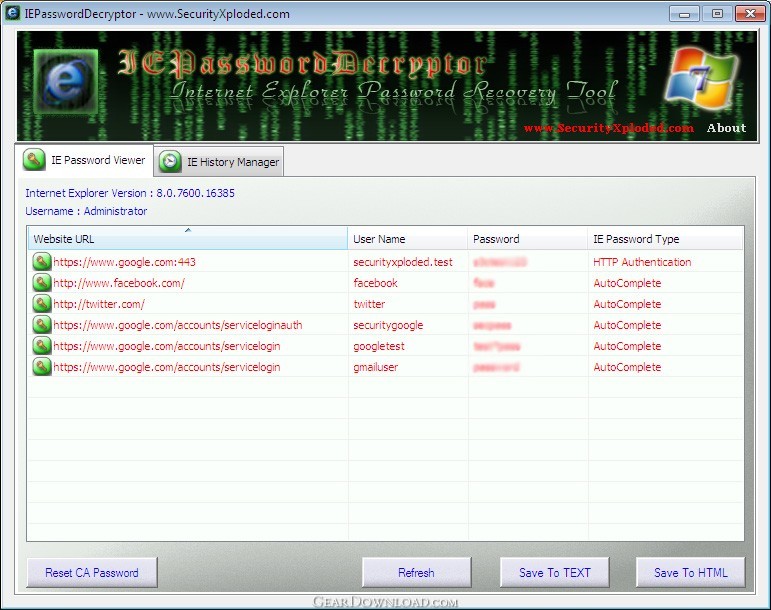Sort by the Website URL column header
Screen dimensions: 771x610
click(x=187, y=239)
